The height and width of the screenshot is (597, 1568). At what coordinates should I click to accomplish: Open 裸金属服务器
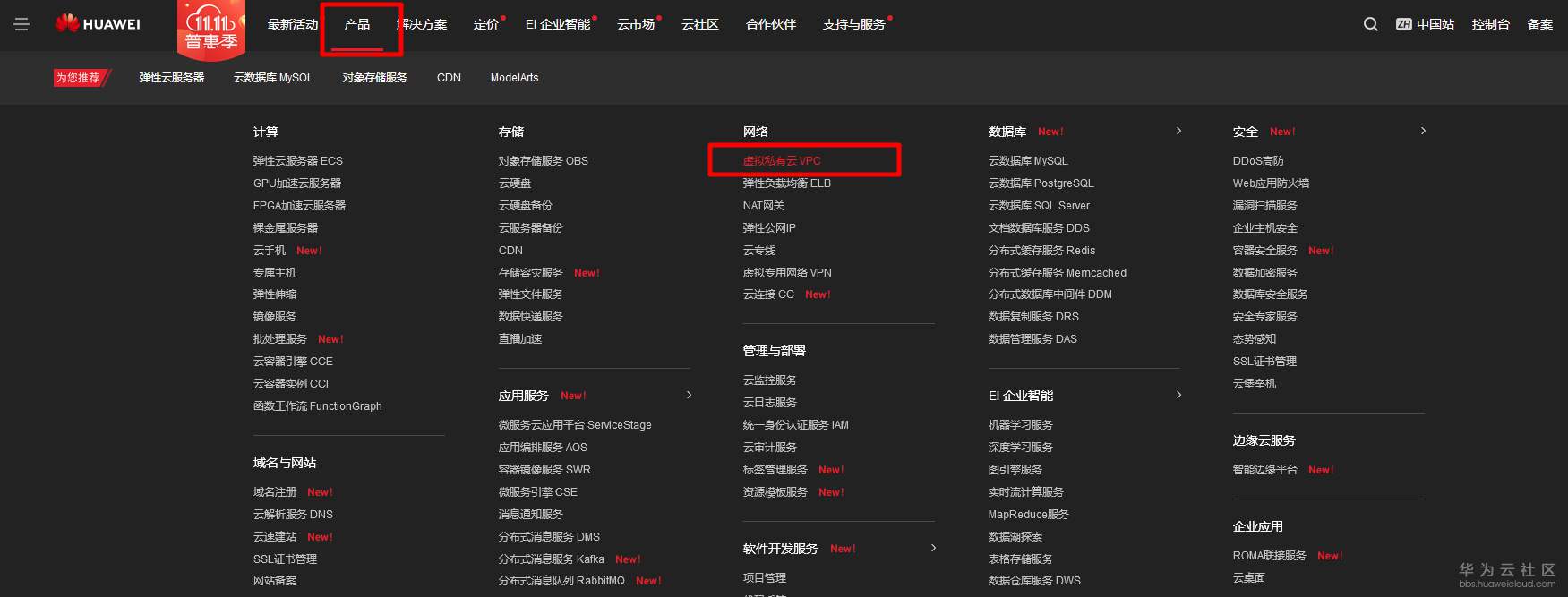point(286,228)
